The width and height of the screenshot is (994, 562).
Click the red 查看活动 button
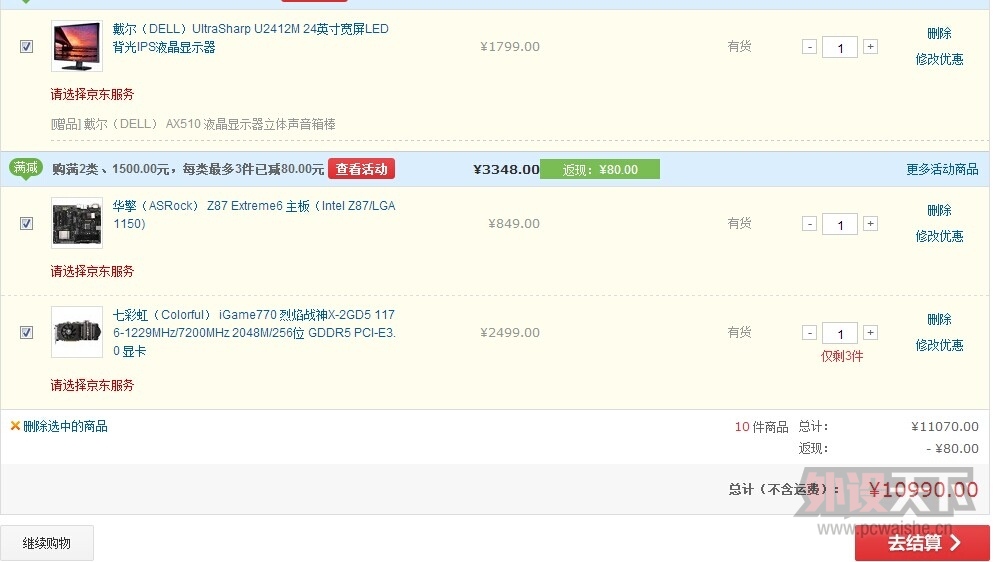(x=361, y=169)
